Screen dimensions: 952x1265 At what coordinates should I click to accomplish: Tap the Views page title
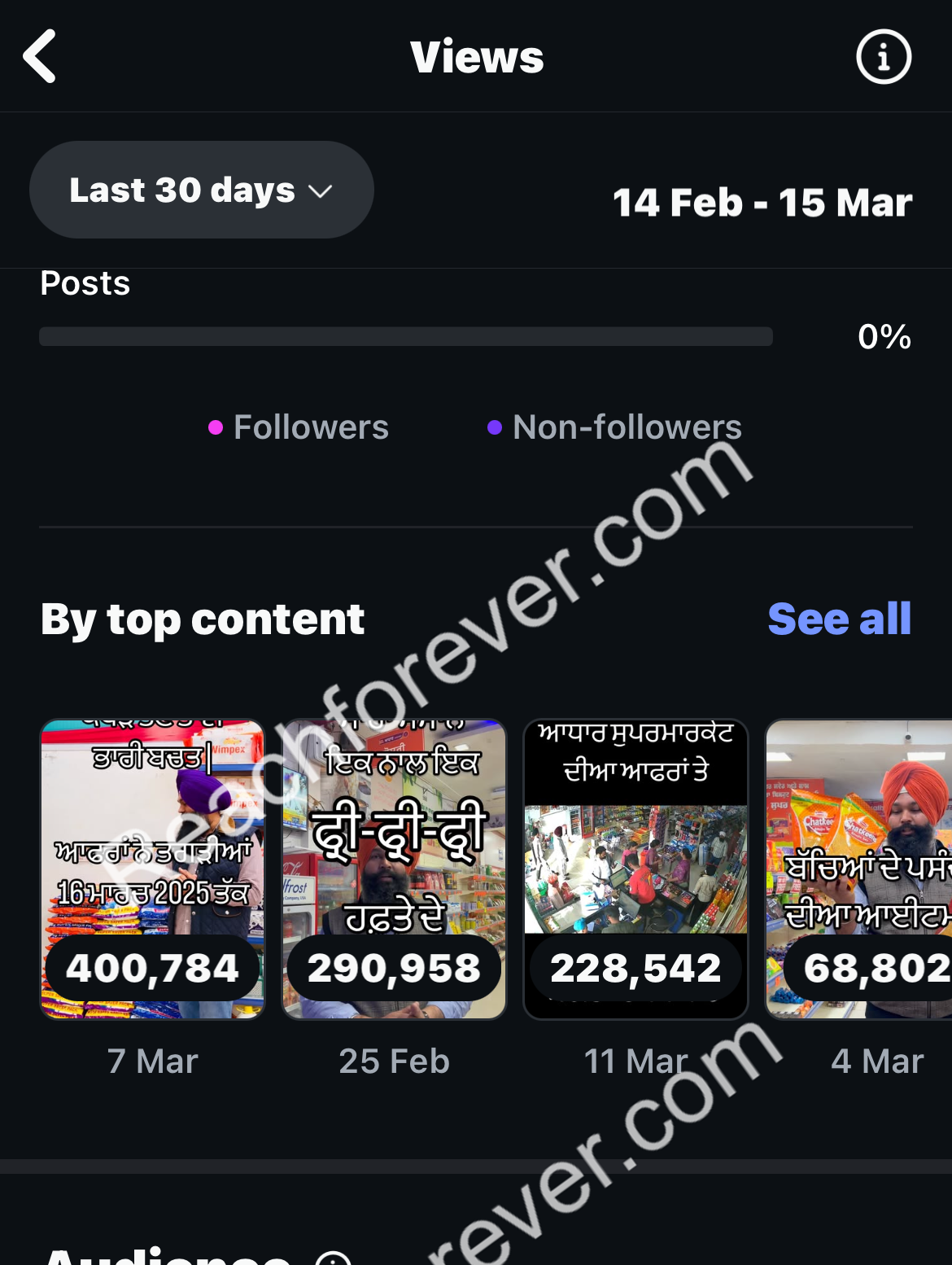pos(477,57)
